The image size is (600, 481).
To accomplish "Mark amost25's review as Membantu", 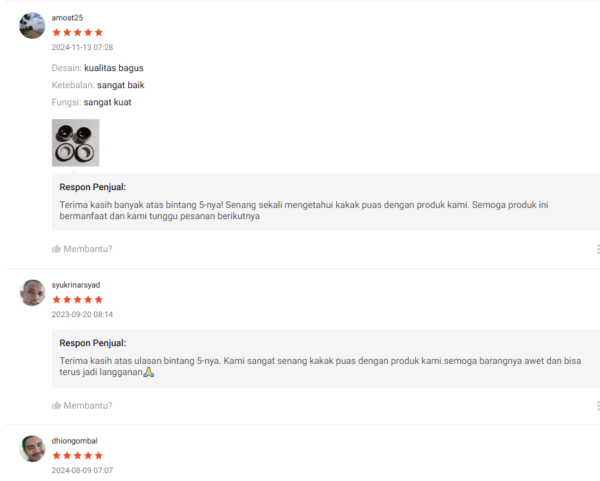I will click(88, 249).
